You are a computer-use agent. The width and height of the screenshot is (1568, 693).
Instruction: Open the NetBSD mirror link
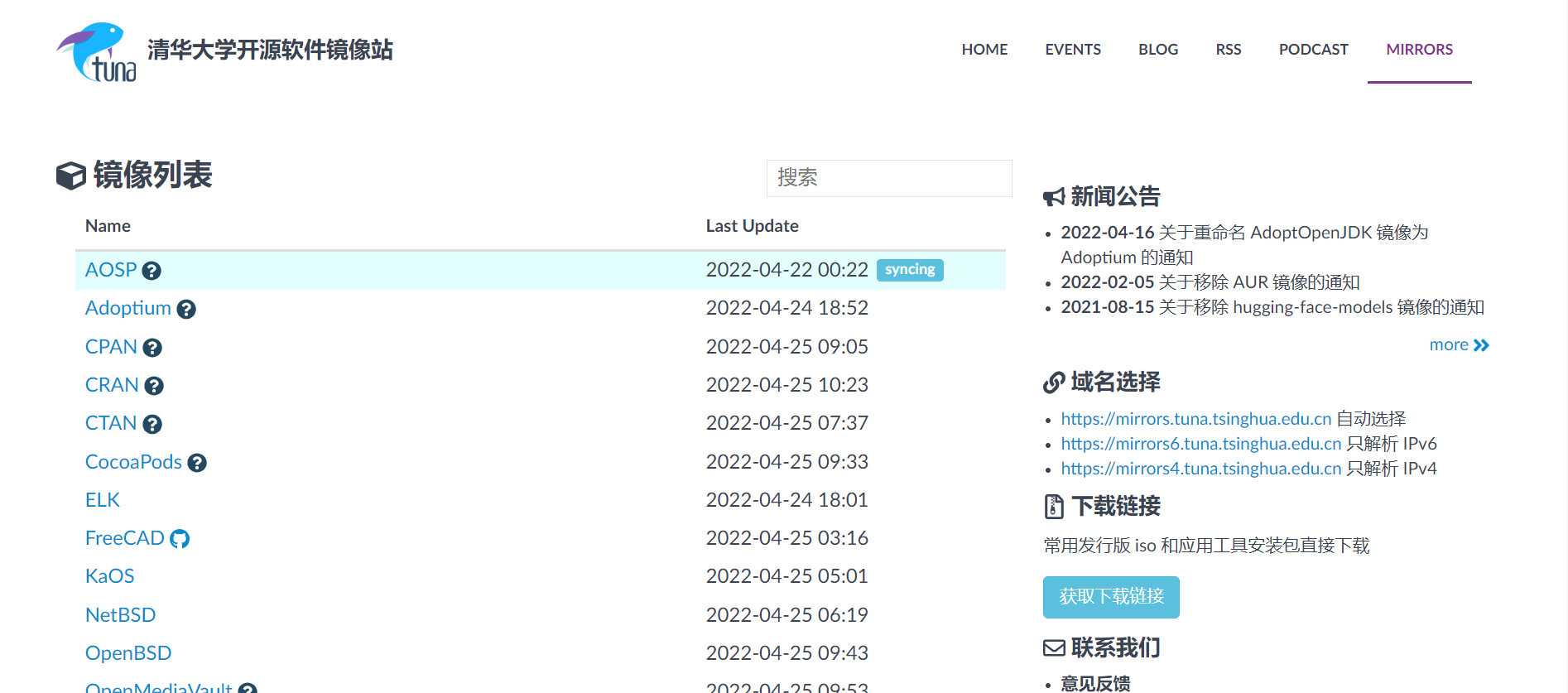tap(121, 615)
